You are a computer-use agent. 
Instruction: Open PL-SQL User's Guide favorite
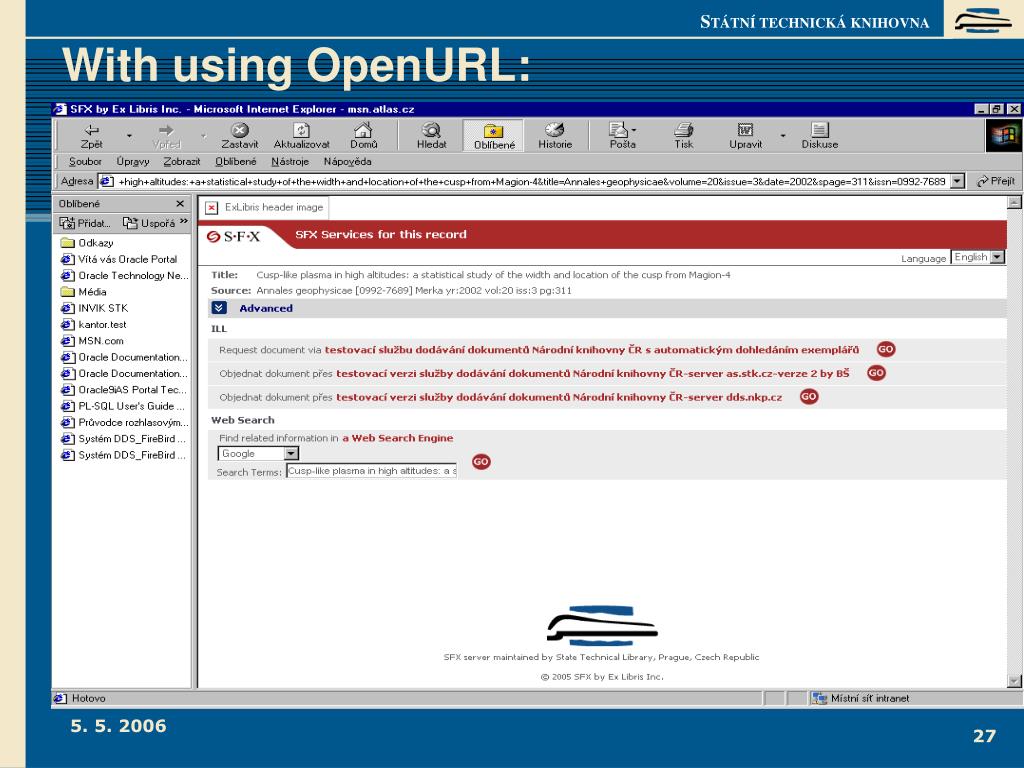point(123,406)
